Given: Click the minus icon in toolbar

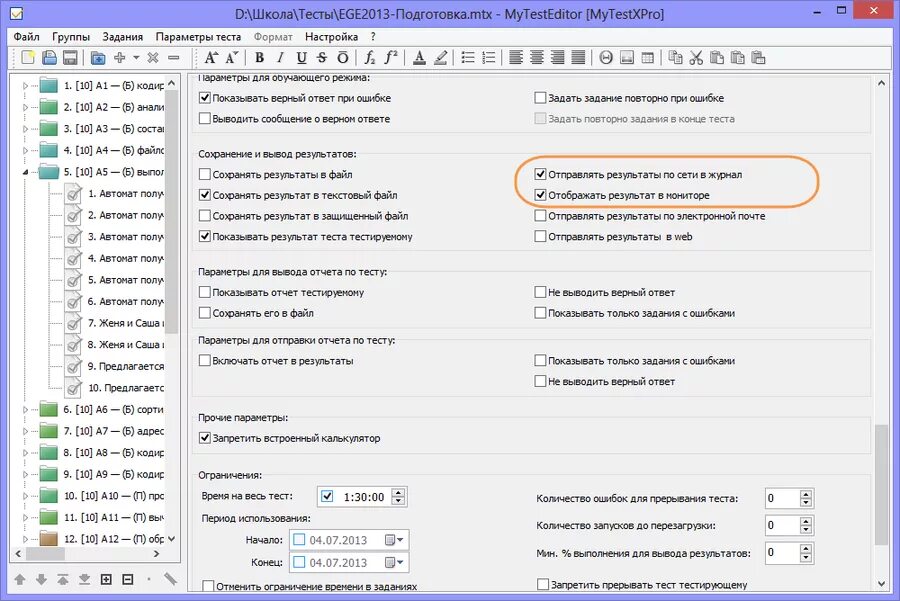Looking at the screenshot, I should [x=173, y=57].
